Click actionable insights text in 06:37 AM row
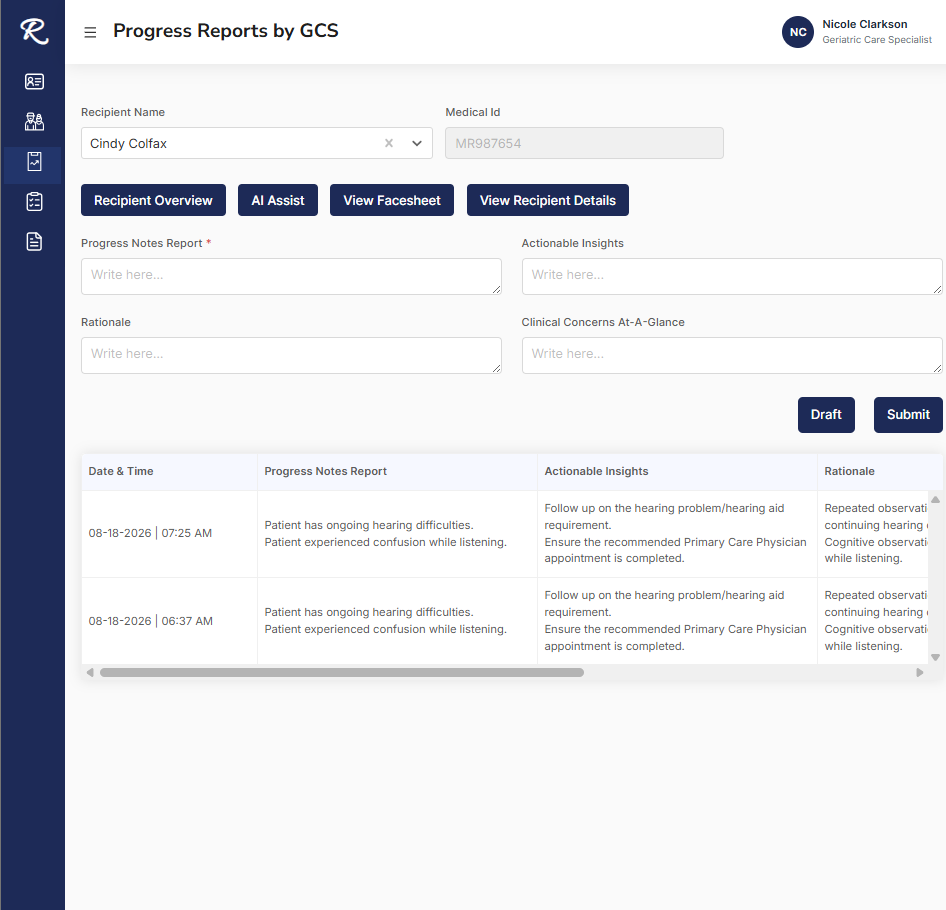This screenshot has width=946, height=910. 675,620
